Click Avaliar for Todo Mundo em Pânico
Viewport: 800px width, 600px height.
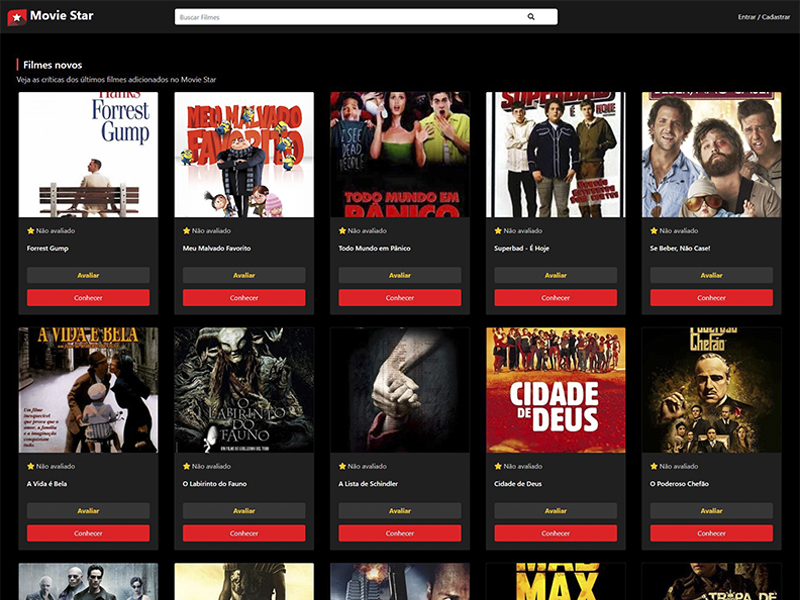(400, 275)
